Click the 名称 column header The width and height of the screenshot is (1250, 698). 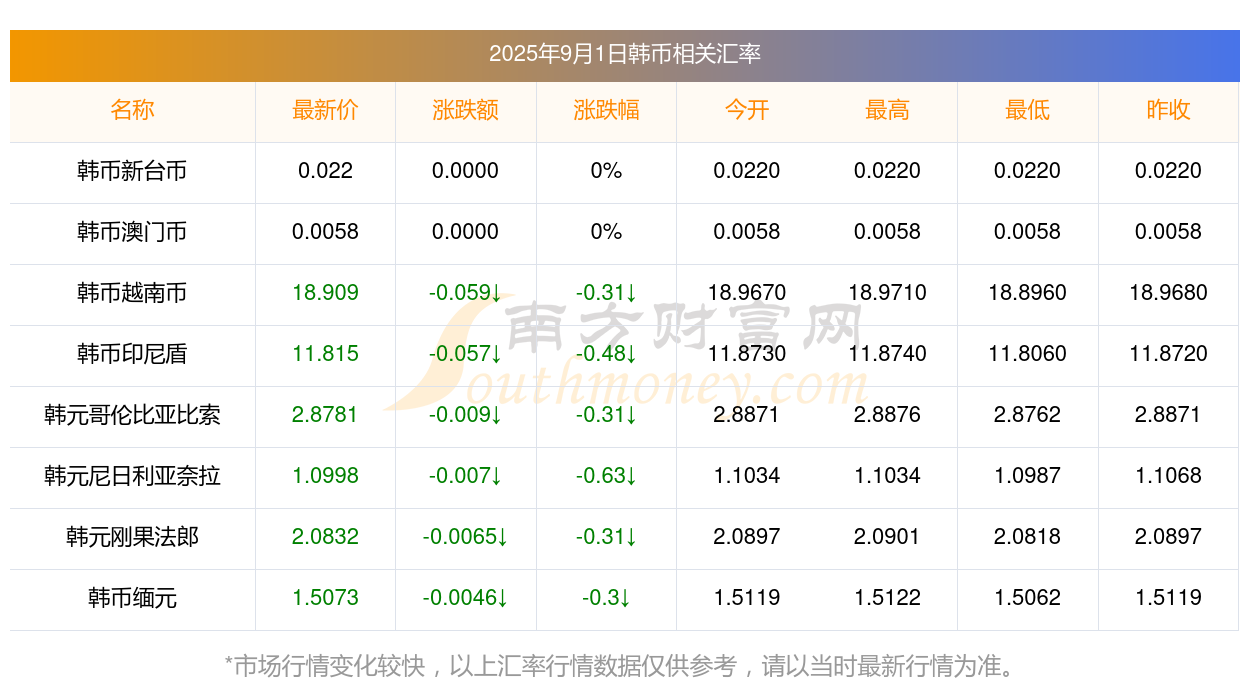[132, 110]
